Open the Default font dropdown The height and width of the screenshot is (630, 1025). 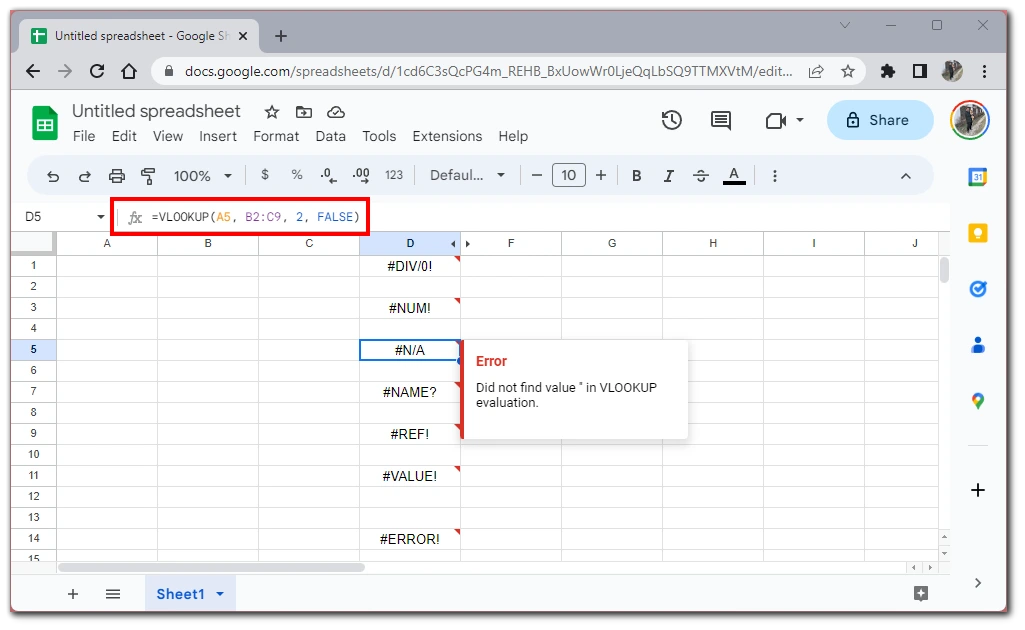click(467, 176)
